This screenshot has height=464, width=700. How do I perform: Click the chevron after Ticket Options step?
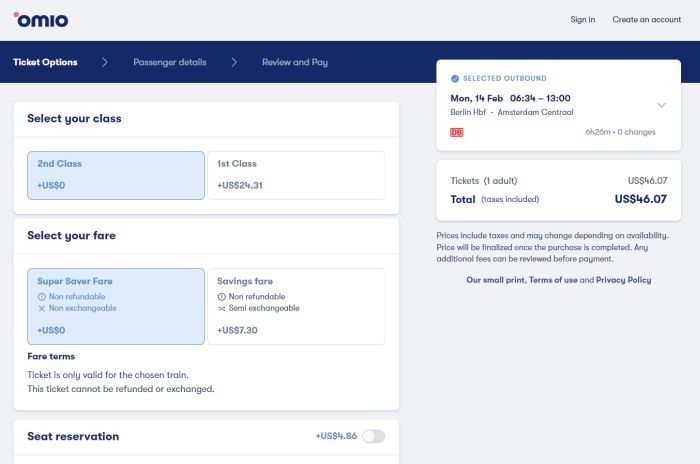coord(104,62)
